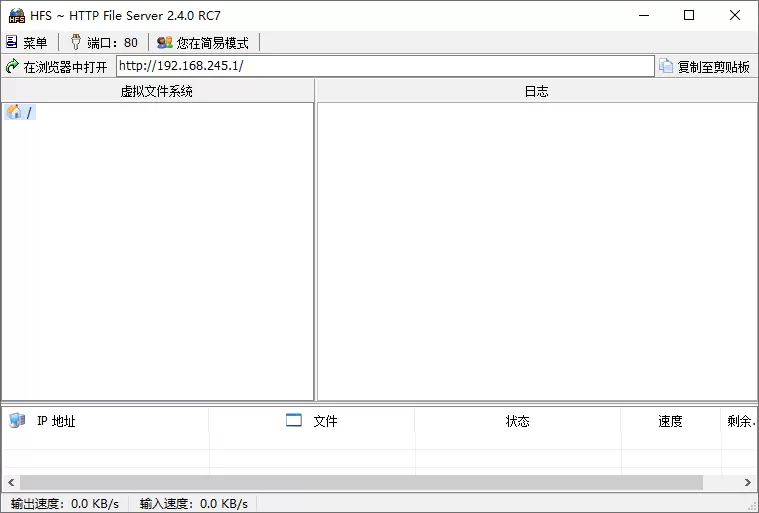
Task: Click the 端口: 80 port button
Action: pos(104,43)
